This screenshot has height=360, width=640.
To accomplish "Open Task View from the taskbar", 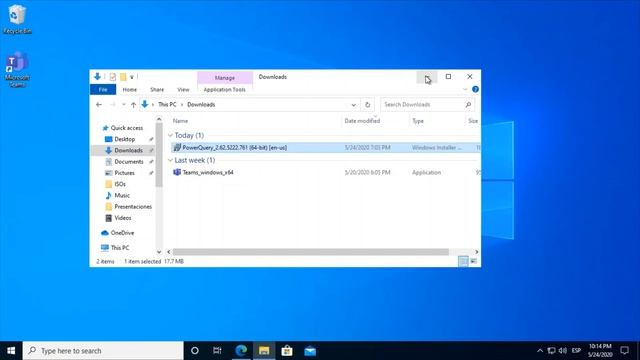I will [217, 351].
